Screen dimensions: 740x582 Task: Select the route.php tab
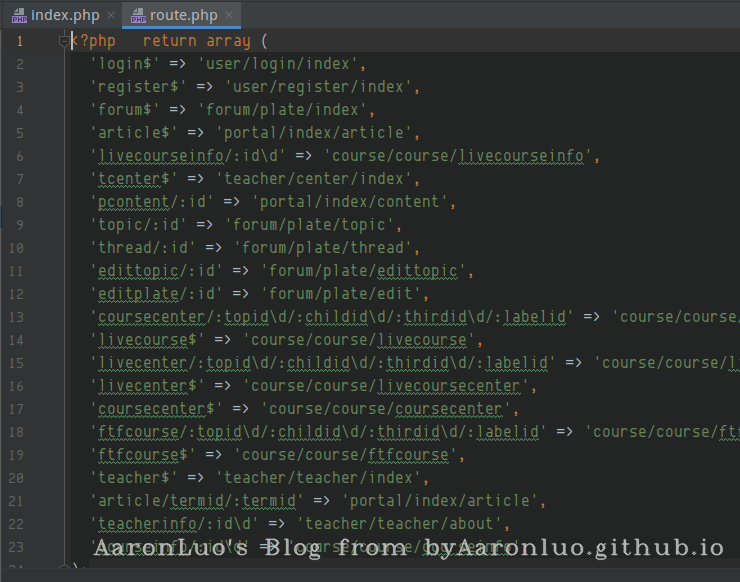tap(183, 15)
